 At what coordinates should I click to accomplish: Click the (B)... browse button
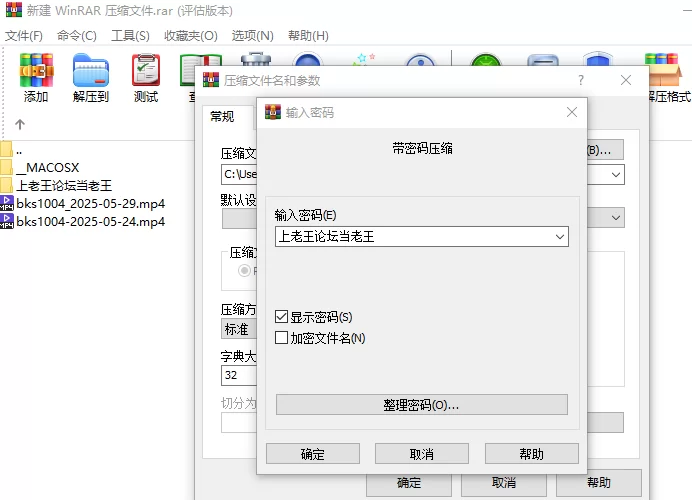click(605, 150)
